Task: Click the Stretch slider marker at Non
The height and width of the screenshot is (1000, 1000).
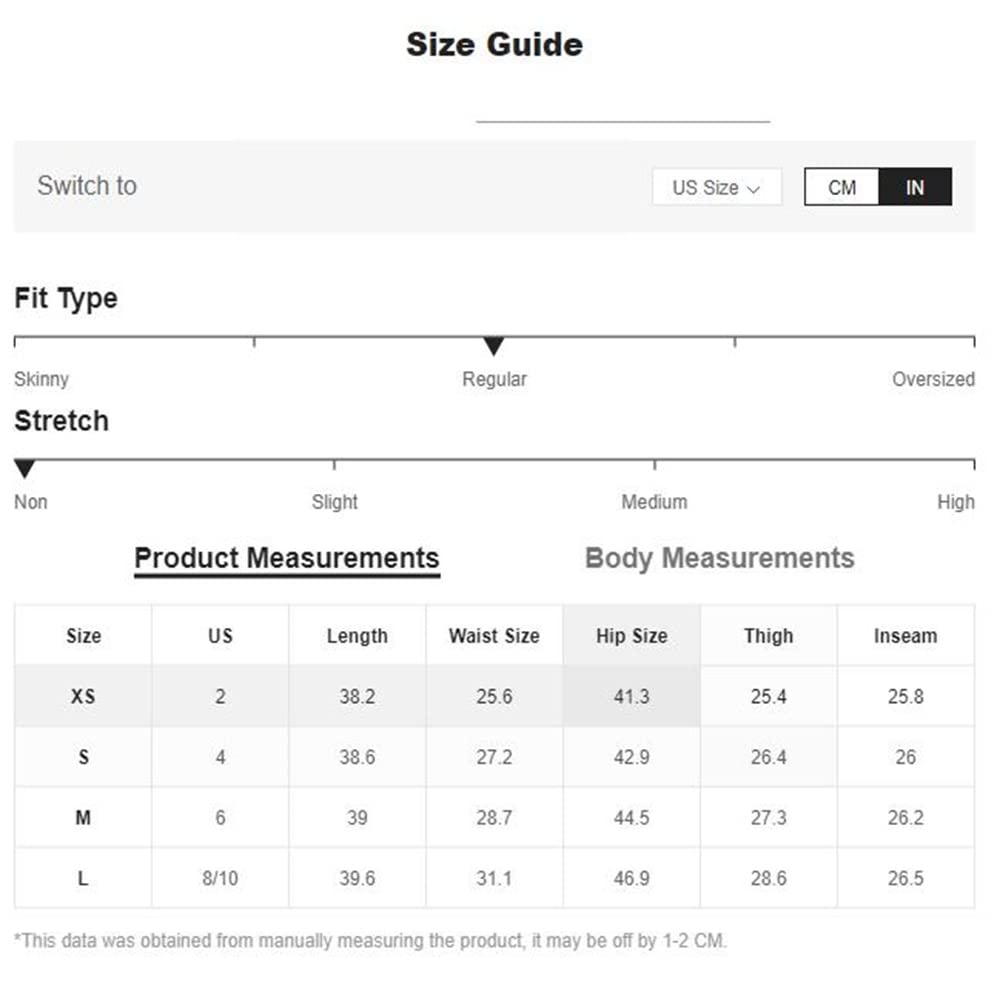Action: click(25, 469)
